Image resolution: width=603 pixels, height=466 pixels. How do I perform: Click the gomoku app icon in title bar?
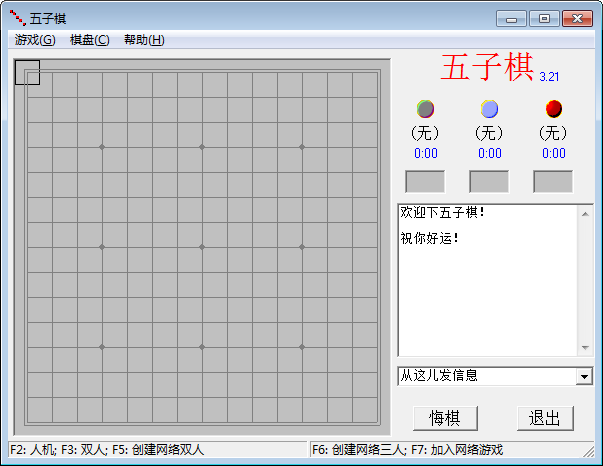(x=17, y=18)
